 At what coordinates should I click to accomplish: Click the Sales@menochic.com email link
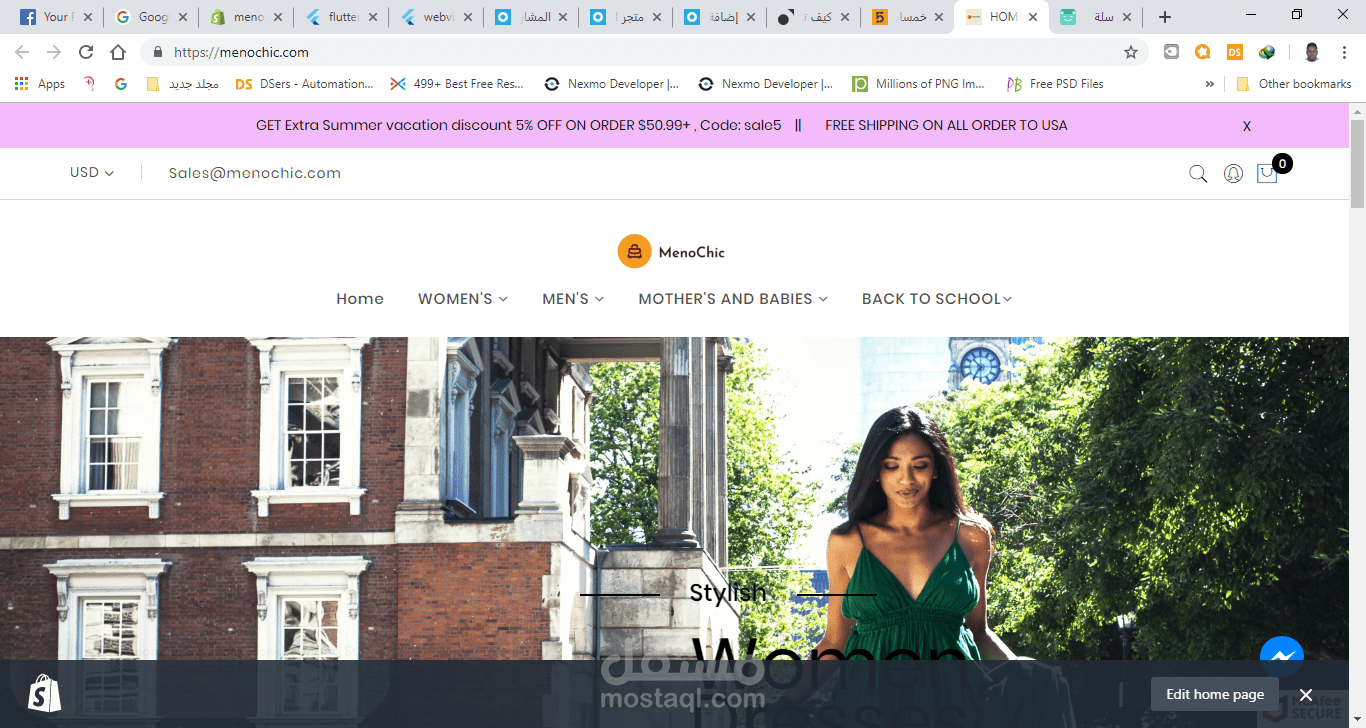tap(255, 173)
